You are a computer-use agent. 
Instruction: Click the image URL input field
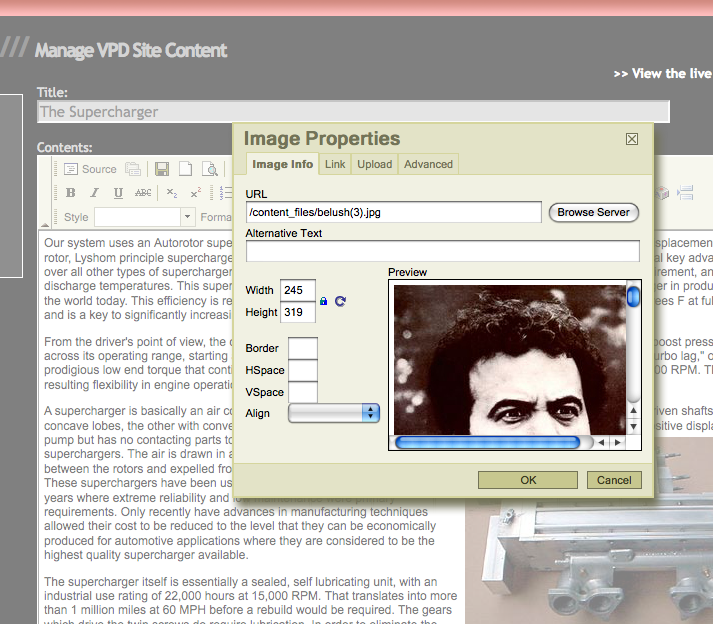(x=394, y=212)
